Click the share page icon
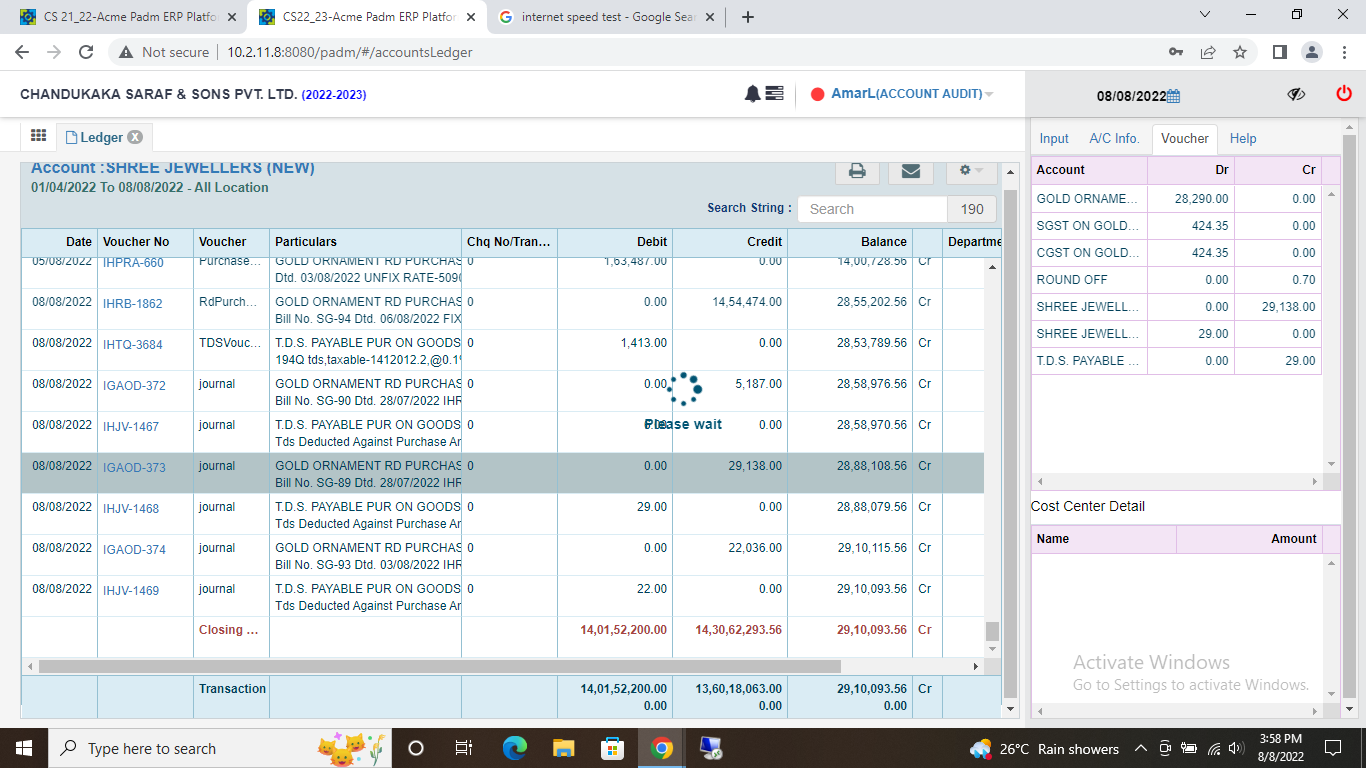Viewport: 1366px width, 768px height. [x=1208, y=52]
